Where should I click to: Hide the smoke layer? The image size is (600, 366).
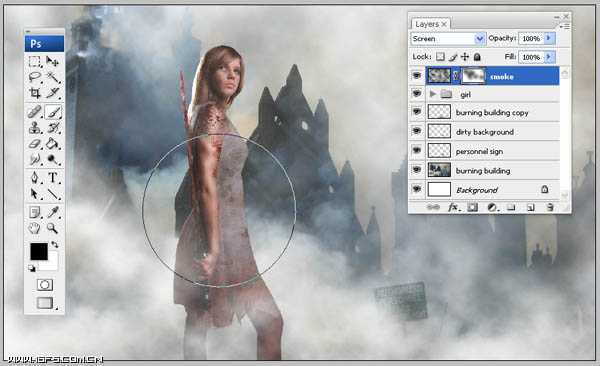(x=417, y=76)
